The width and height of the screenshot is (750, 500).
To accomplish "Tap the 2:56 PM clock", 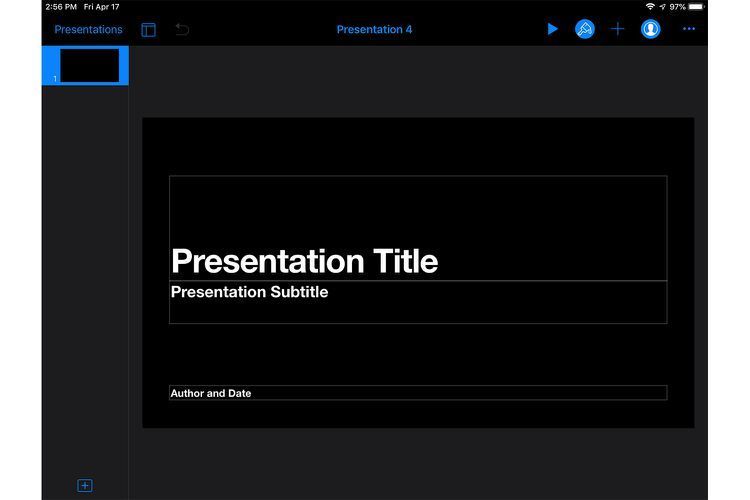I will (x=61, y=7).
